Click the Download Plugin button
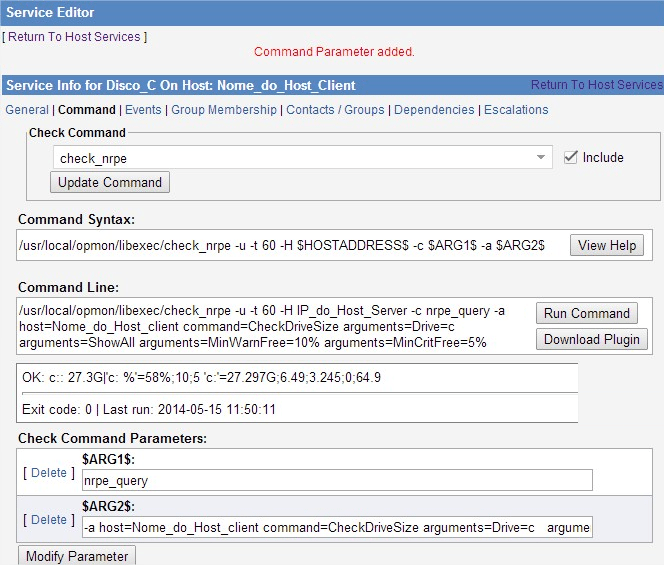 592,339
